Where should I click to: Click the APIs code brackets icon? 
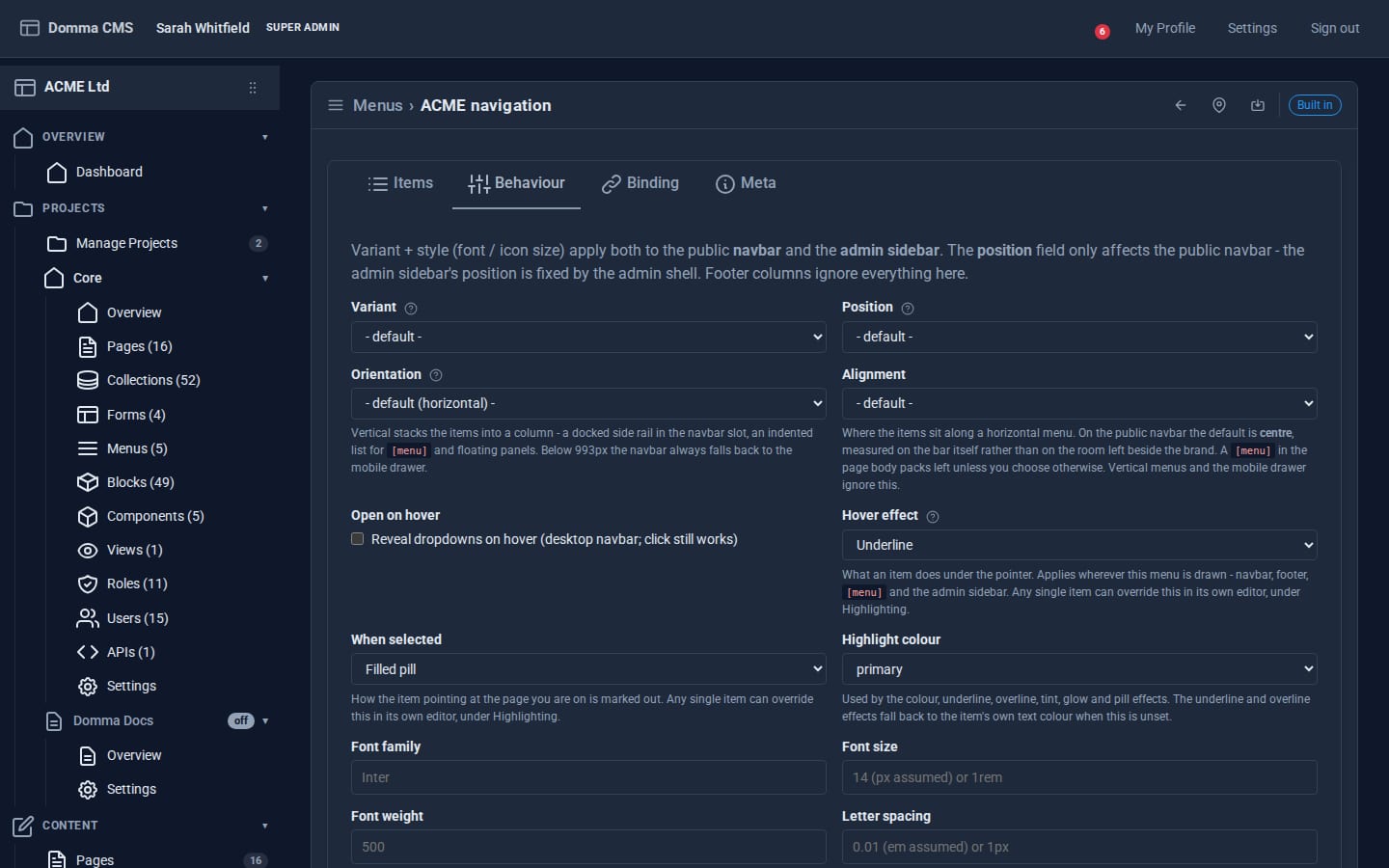tap(88, 652)
